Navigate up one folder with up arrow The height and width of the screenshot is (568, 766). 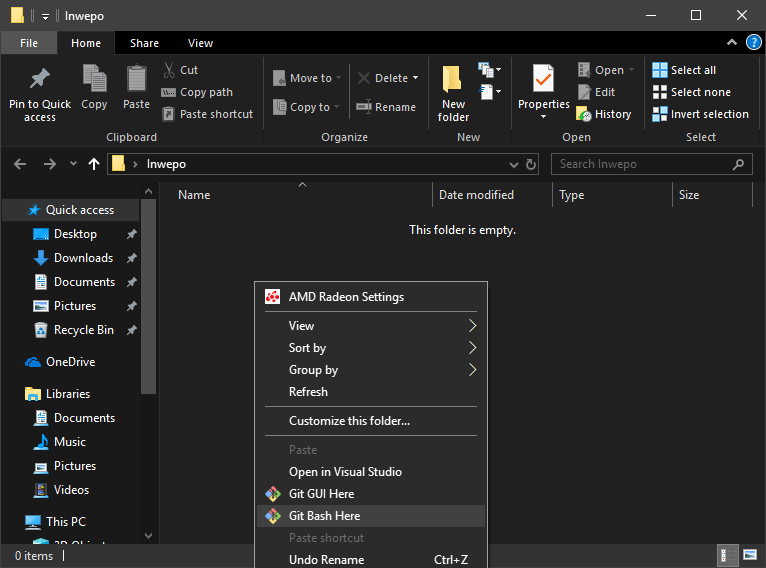click(94, 164)
